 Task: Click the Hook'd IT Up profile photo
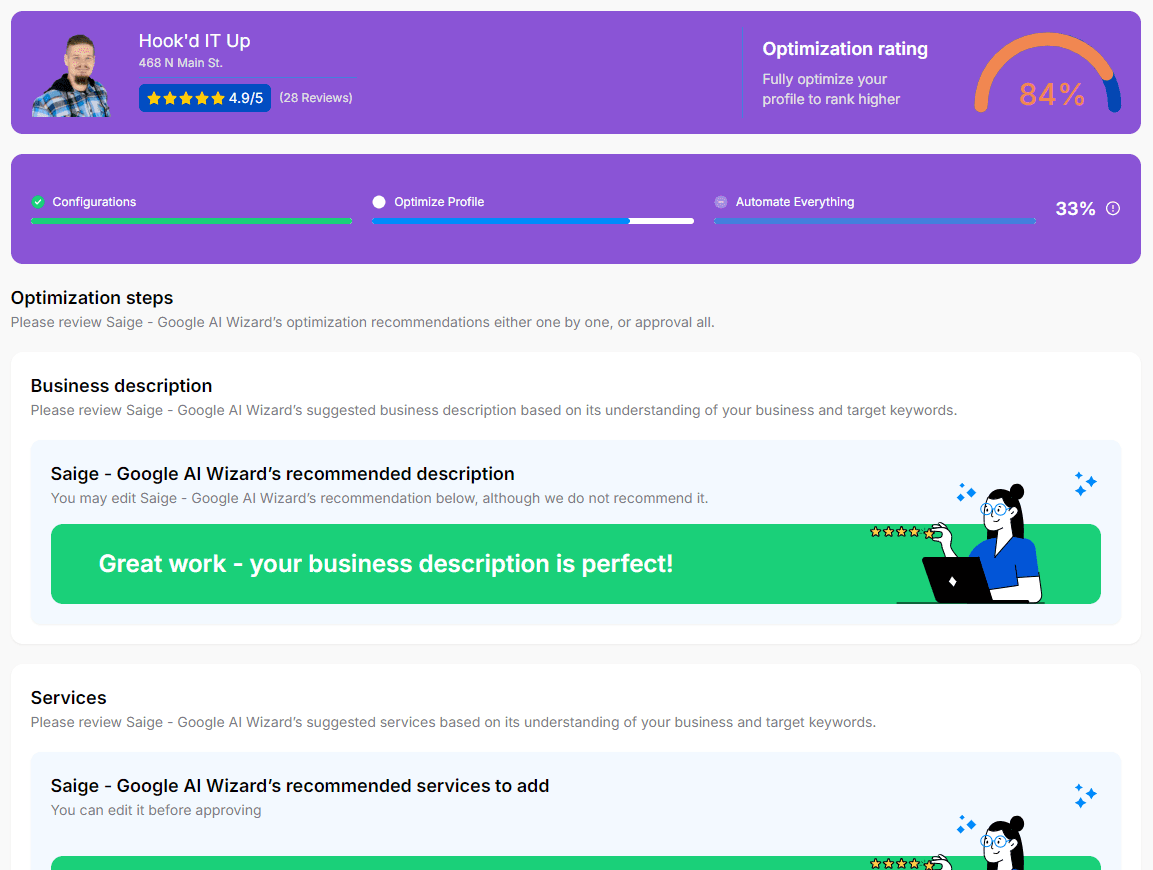pyautogui.click(x=71, y=75)
